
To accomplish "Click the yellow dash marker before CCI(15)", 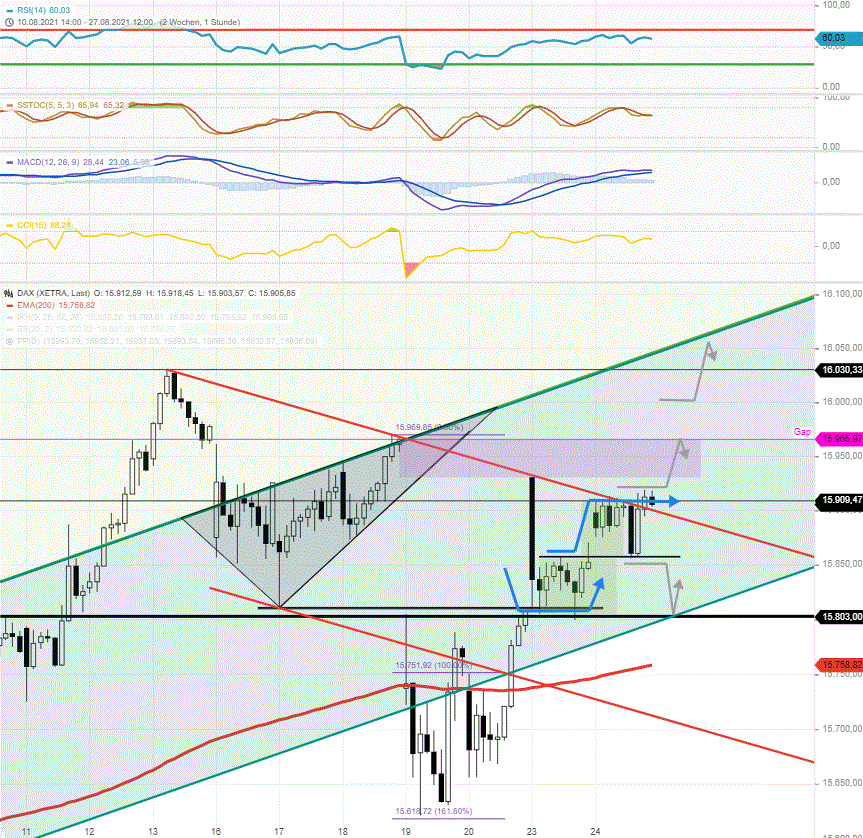I will tap(9, 225).
